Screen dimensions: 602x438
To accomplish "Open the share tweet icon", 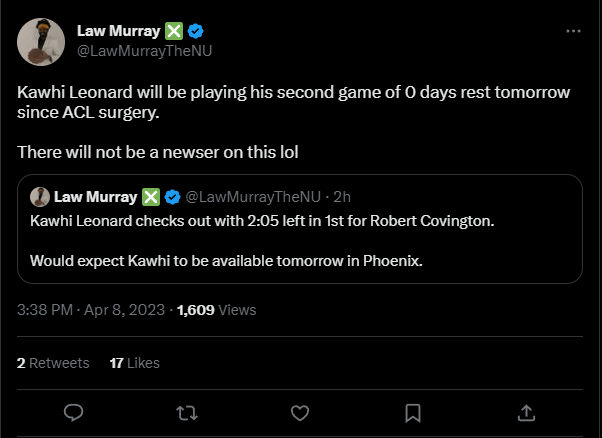I will tap(526, 412).
